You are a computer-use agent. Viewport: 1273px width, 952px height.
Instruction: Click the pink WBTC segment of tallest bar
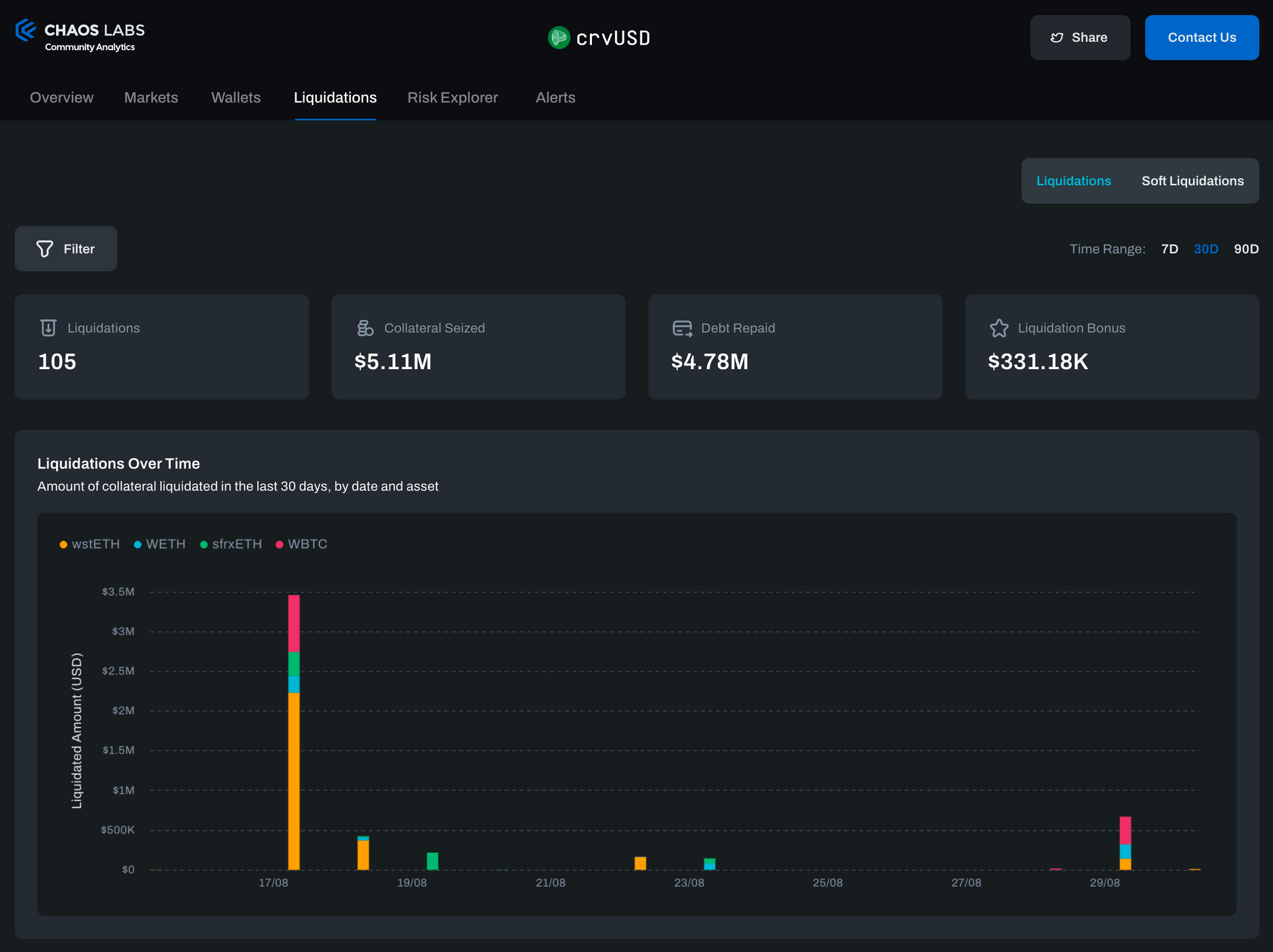pyautogui.click(x=294, y=624)
